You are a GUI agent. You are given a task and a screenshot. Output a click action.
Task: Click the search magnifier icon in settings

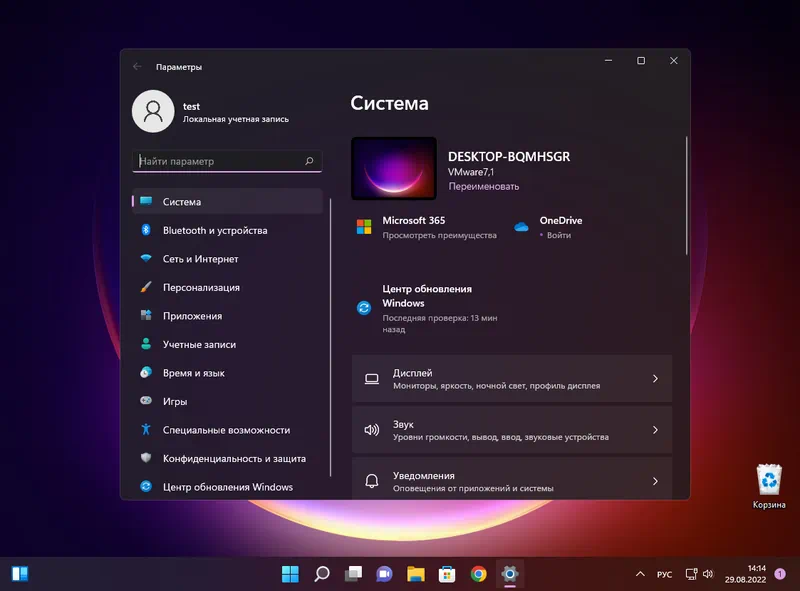pyautogui.click(x=309, y=161)
